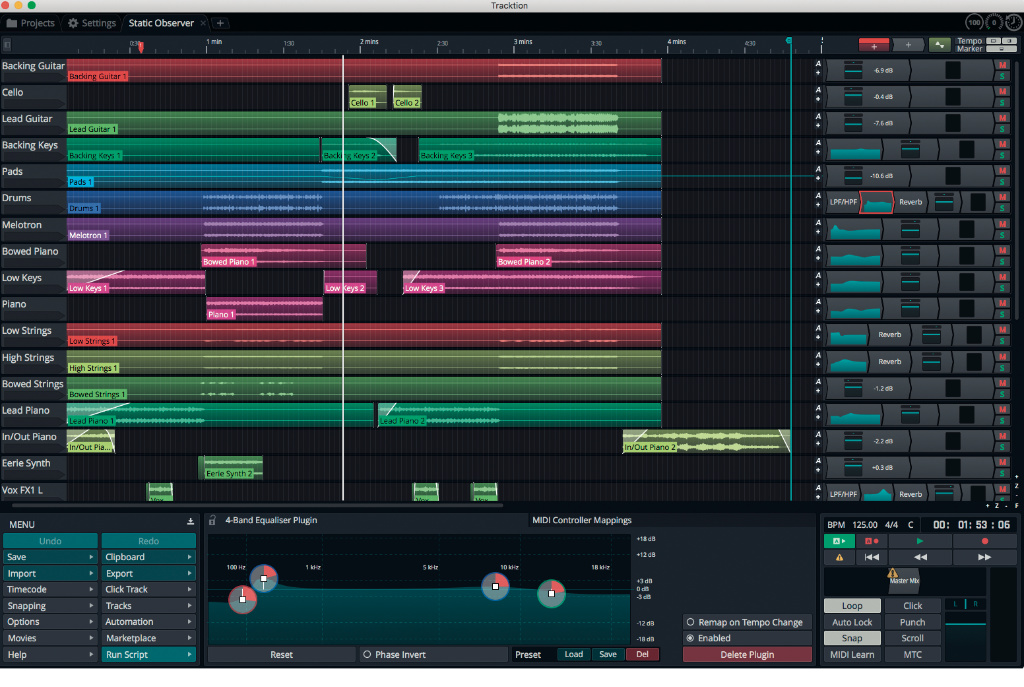Click the red add-track plus button
The width and height of the screenshot is (1024, 687).
click(x=874, y=45)
